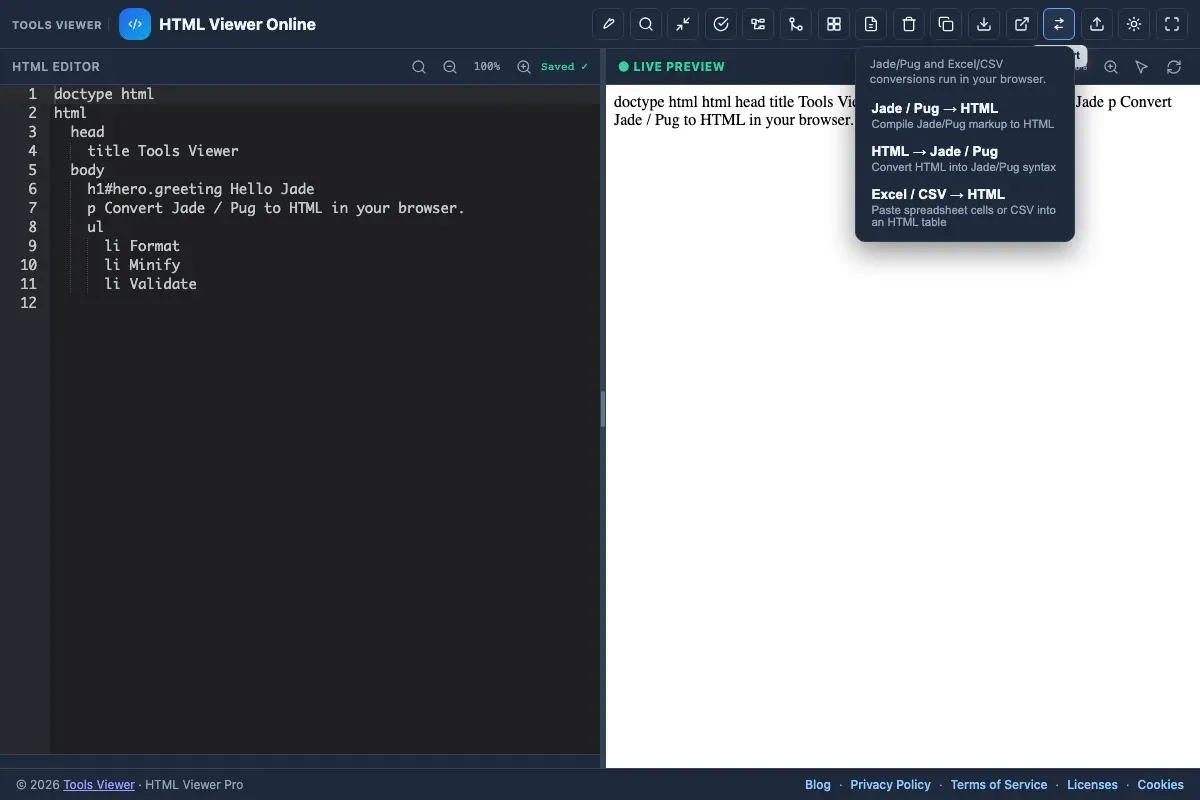Screen dimensions: 1200x800
Task: Click the download icon in toolbar
Action: click(984, 24)
